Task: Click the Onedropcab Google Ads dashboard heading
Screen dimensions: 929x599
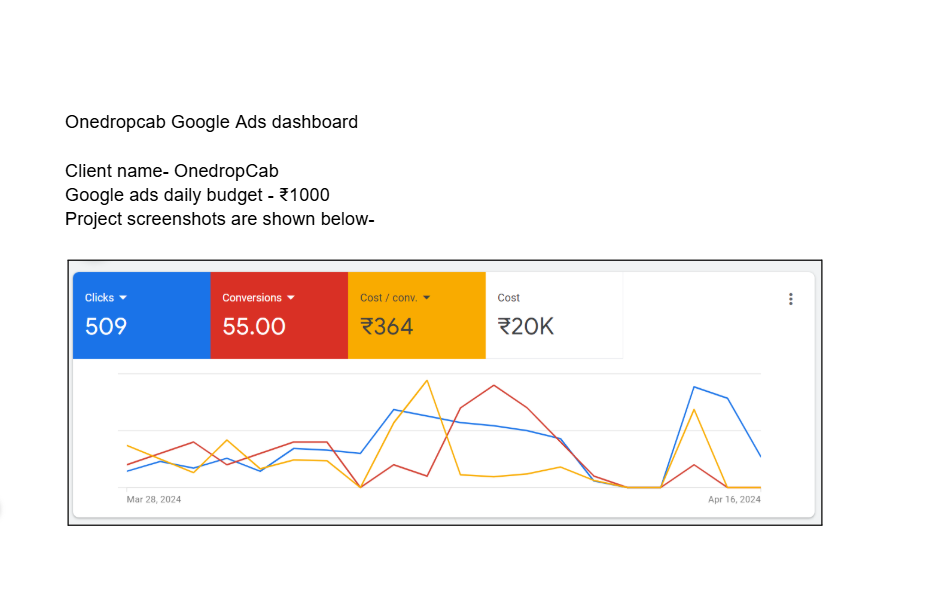Action: [212, 122]
